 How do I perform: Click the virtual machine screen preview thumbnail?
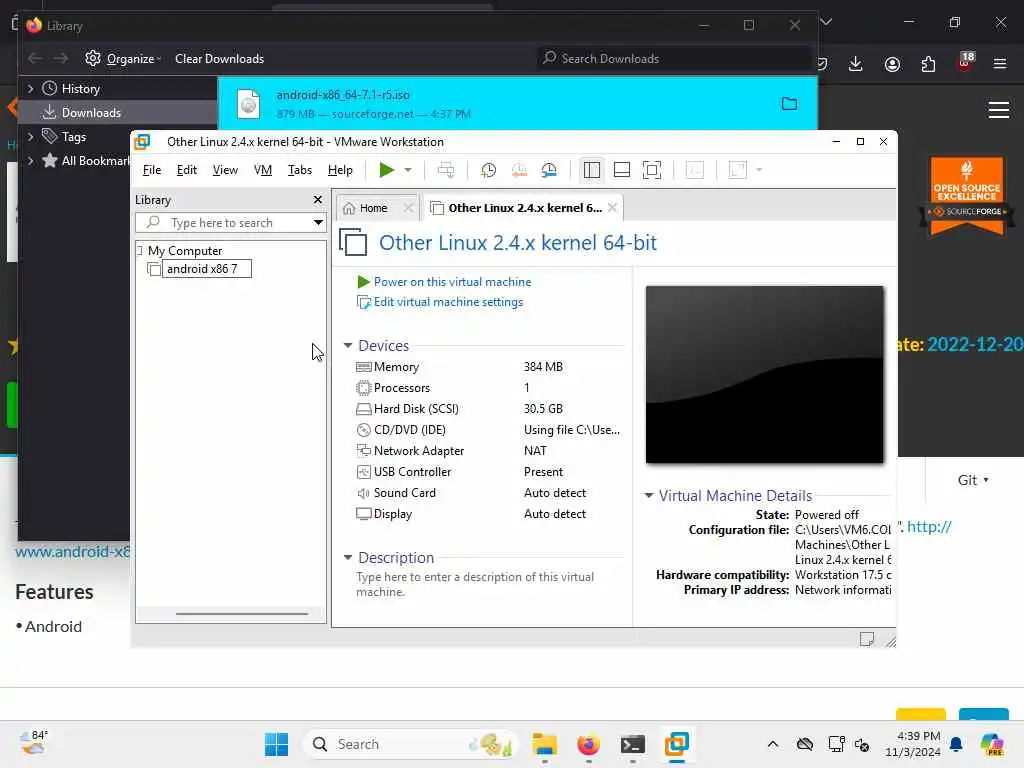(x=765, y=375)
